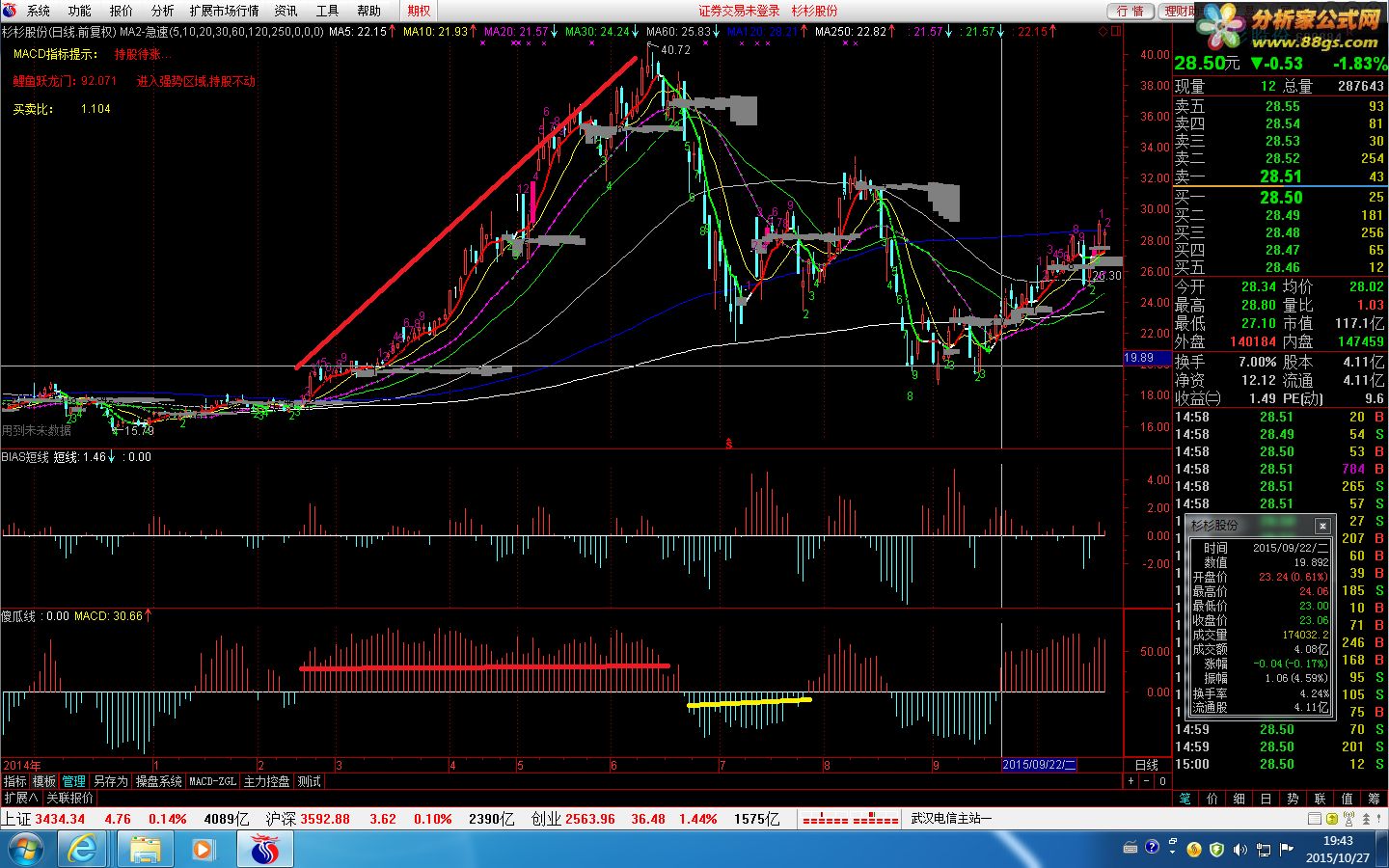Click the keyboard icon in system tray
The image size is (1389, 868).
pos(1130,849)
